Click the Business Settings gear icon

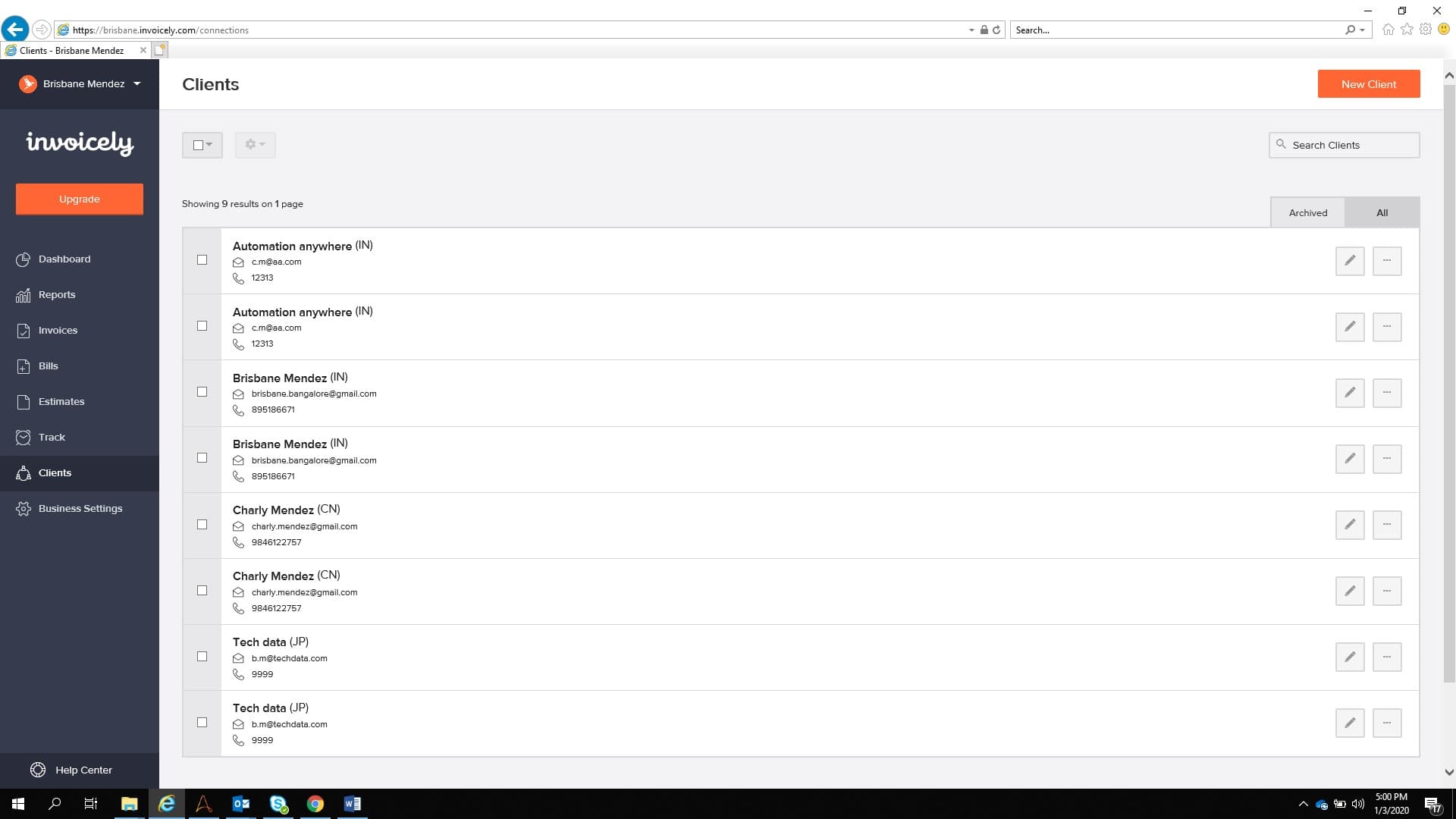(24, 509)
